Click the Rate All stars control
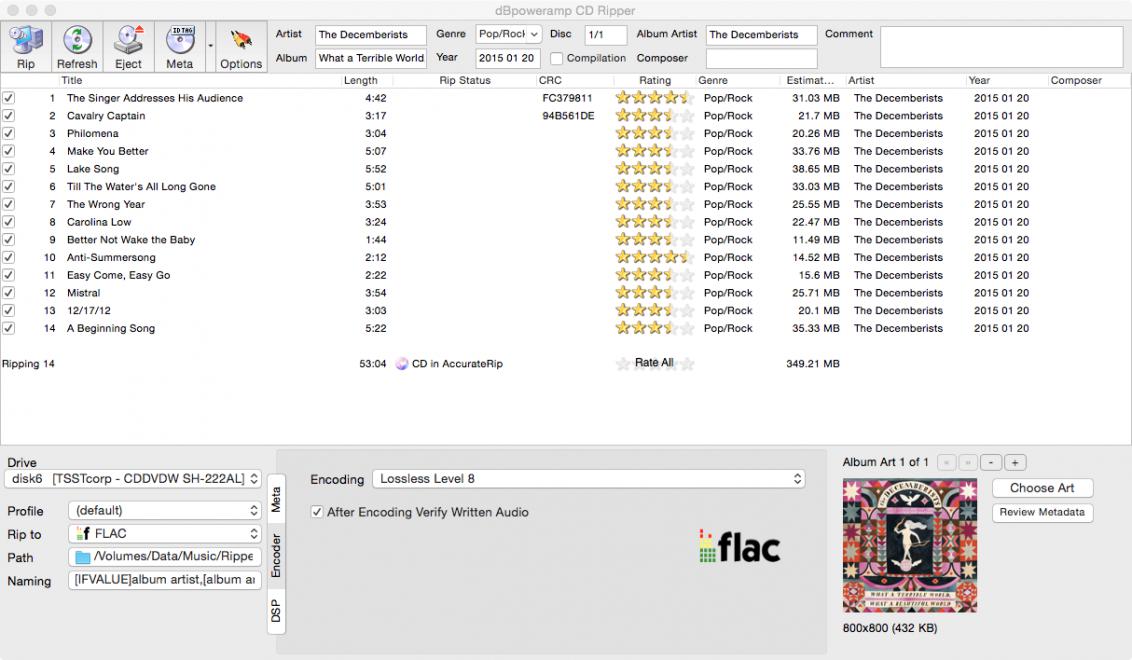 click(x=654, y=364)
